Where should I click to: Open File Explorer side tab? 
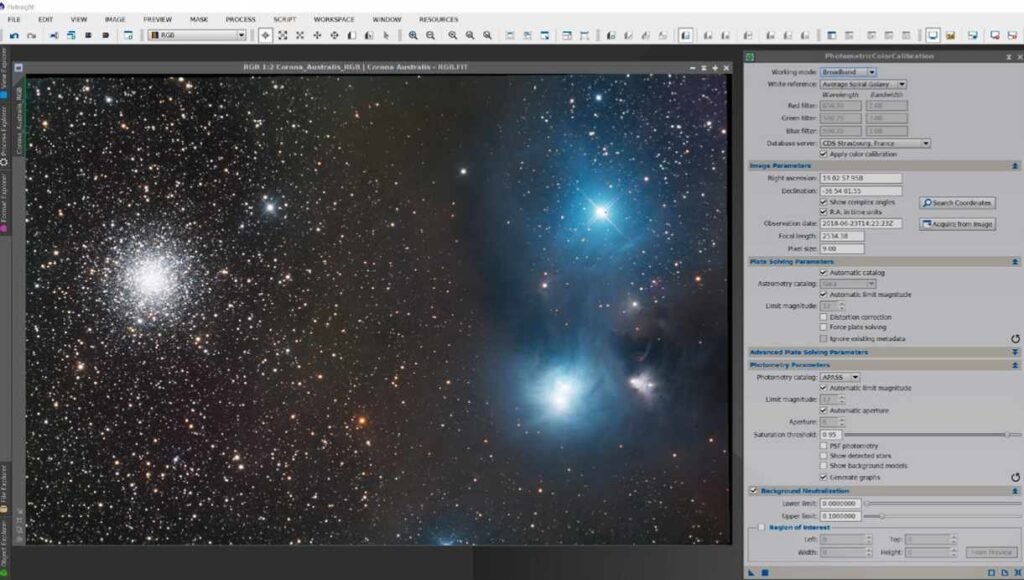[x=4, y=489]
